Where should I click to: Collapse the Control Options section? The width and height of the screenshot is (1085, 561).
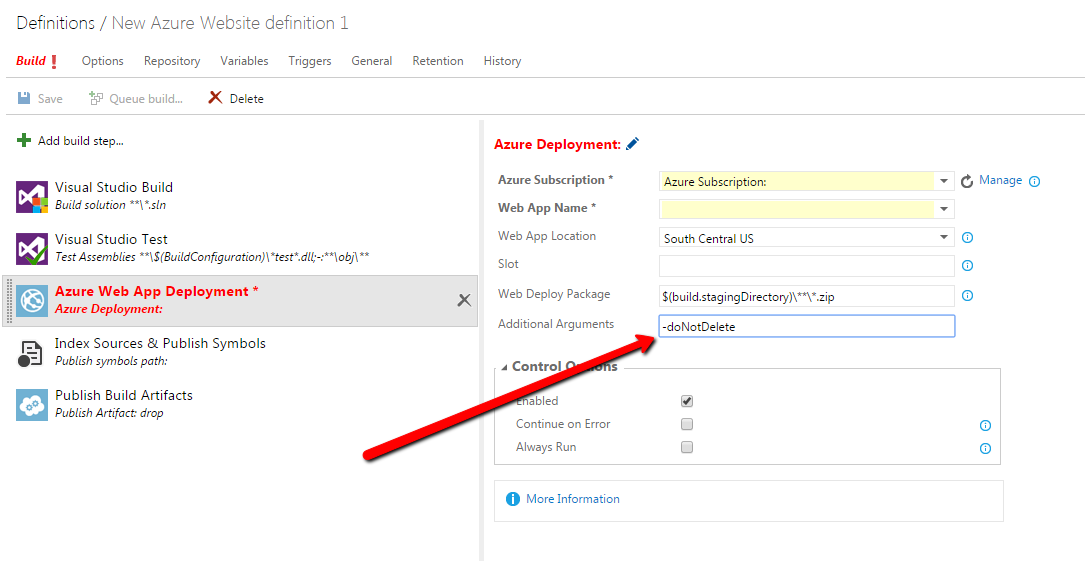(504, 367)
